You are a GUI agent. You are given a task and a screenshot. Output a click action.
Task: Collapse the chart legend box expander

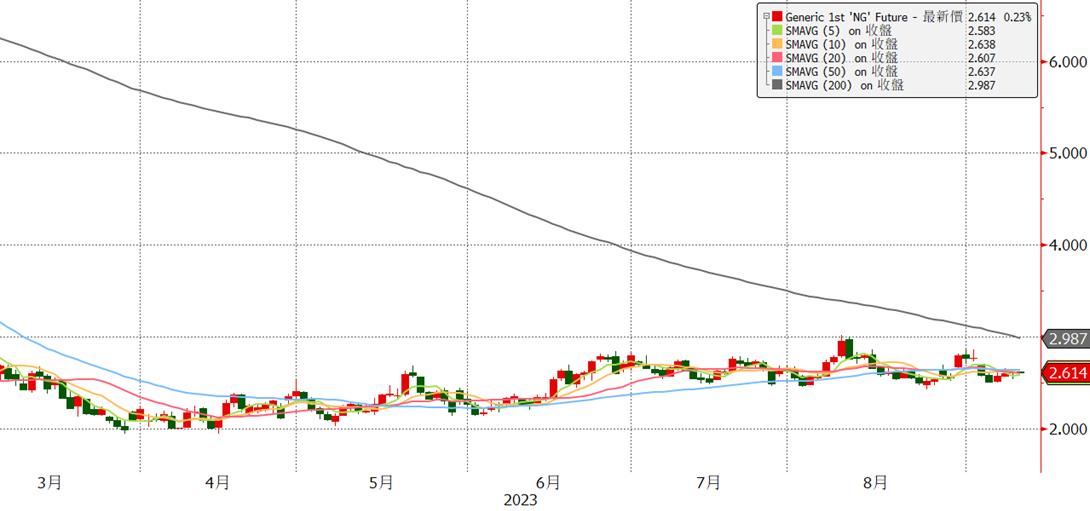765,15
